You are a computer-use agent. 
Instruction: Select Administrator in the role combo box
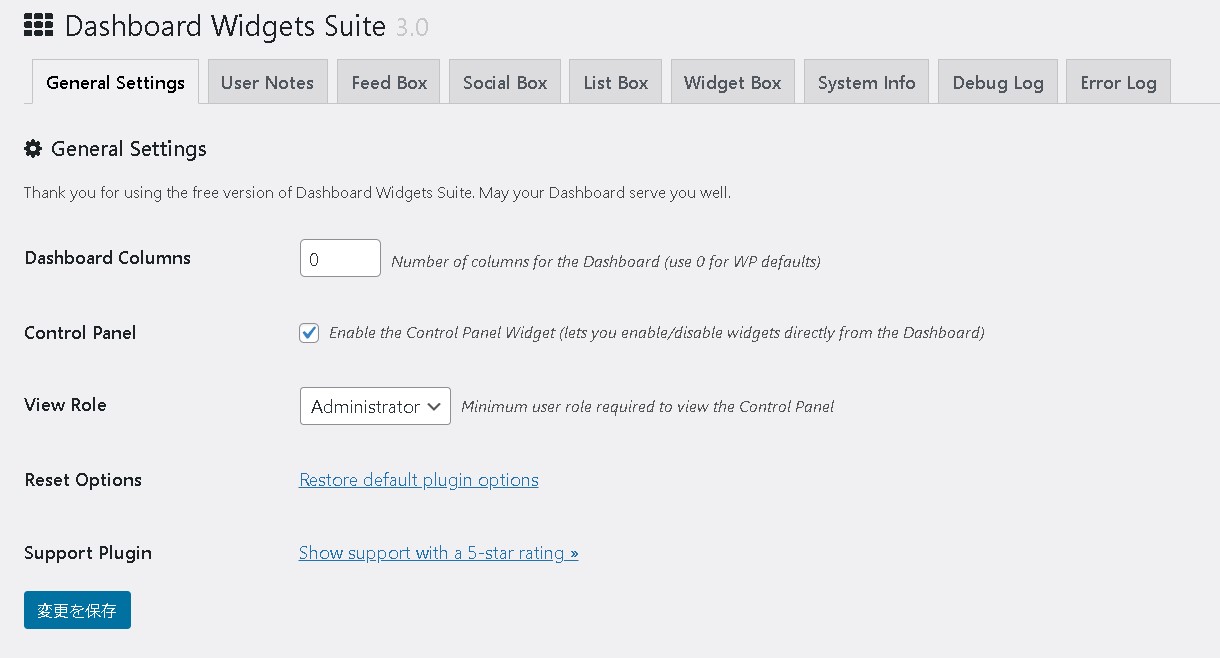[x=375, y=406]
